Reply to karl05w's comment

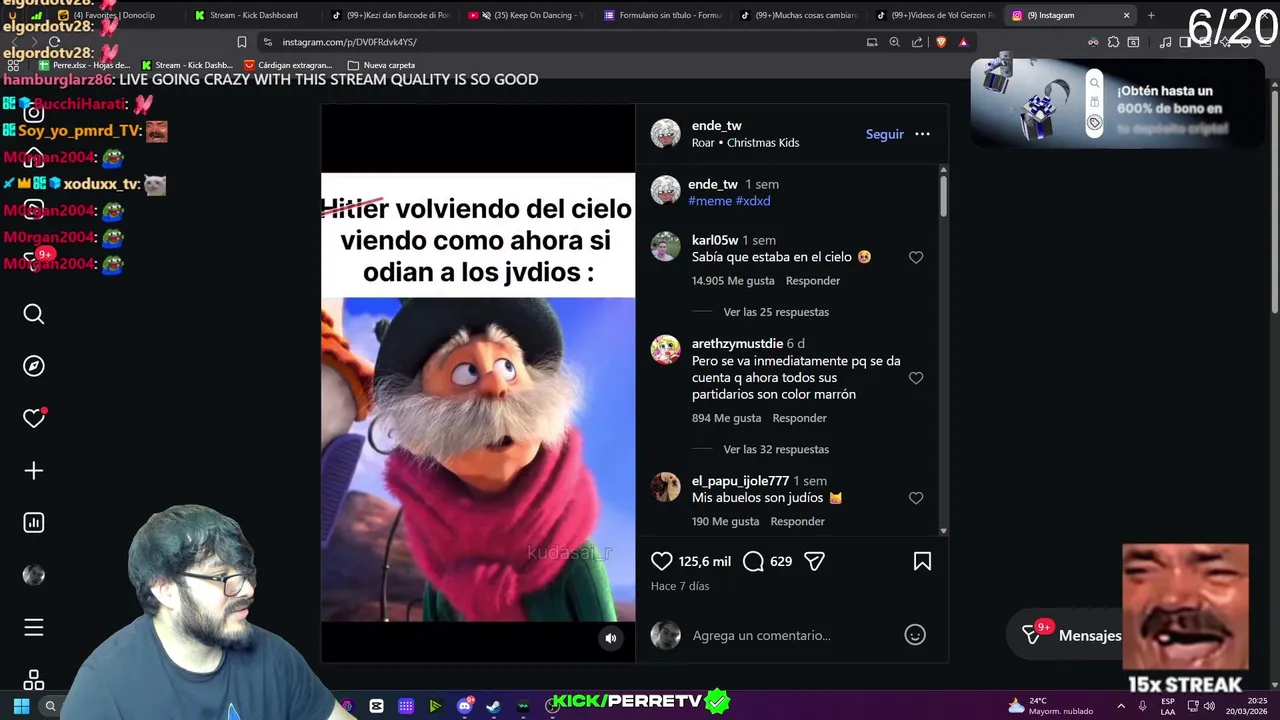[x=813, y=281]
